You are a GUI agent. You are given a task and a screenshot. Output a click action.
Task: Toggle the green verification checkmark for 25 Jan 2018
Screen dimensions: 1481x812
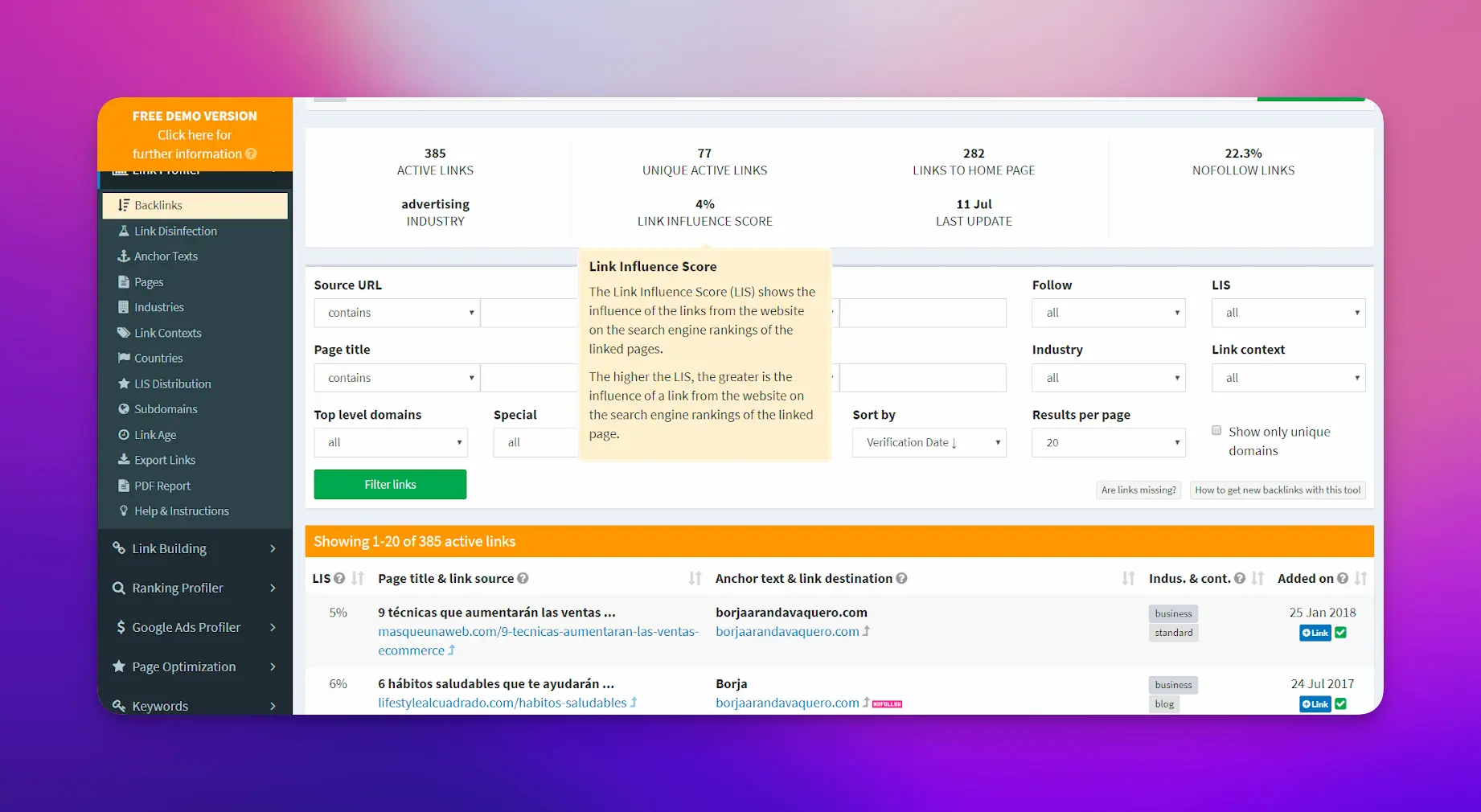point(1339,633)
